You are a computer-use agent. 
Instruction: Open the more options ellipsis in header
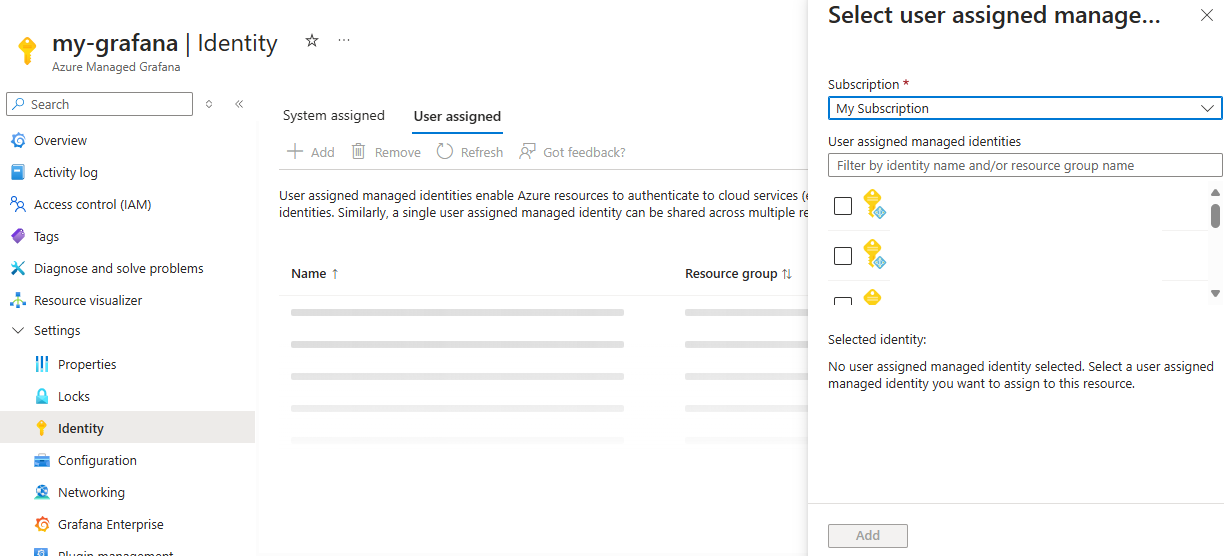344,41
